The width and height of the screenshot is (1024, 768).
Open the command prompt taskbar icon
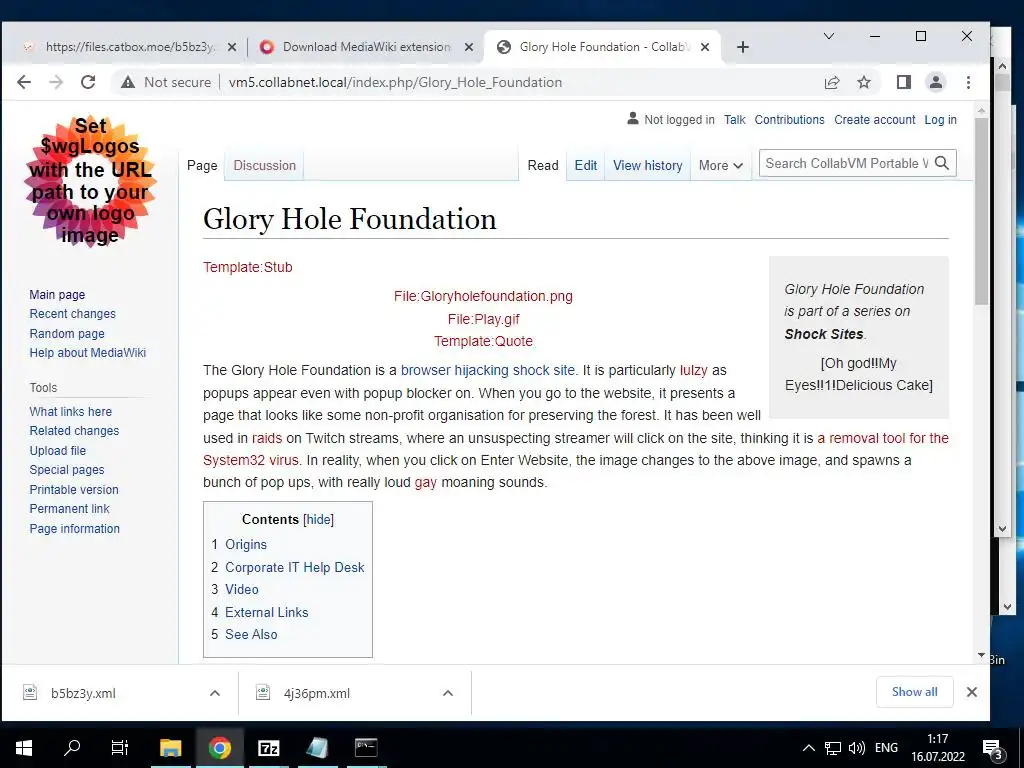pyautogui.click(x=366, y=748)
